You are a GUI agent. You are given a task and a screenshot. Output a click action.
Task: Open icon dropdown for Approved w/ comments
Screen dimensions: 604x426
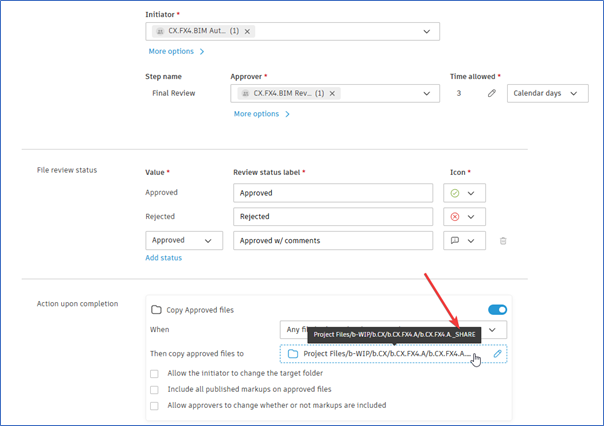[x=464, y=241]
